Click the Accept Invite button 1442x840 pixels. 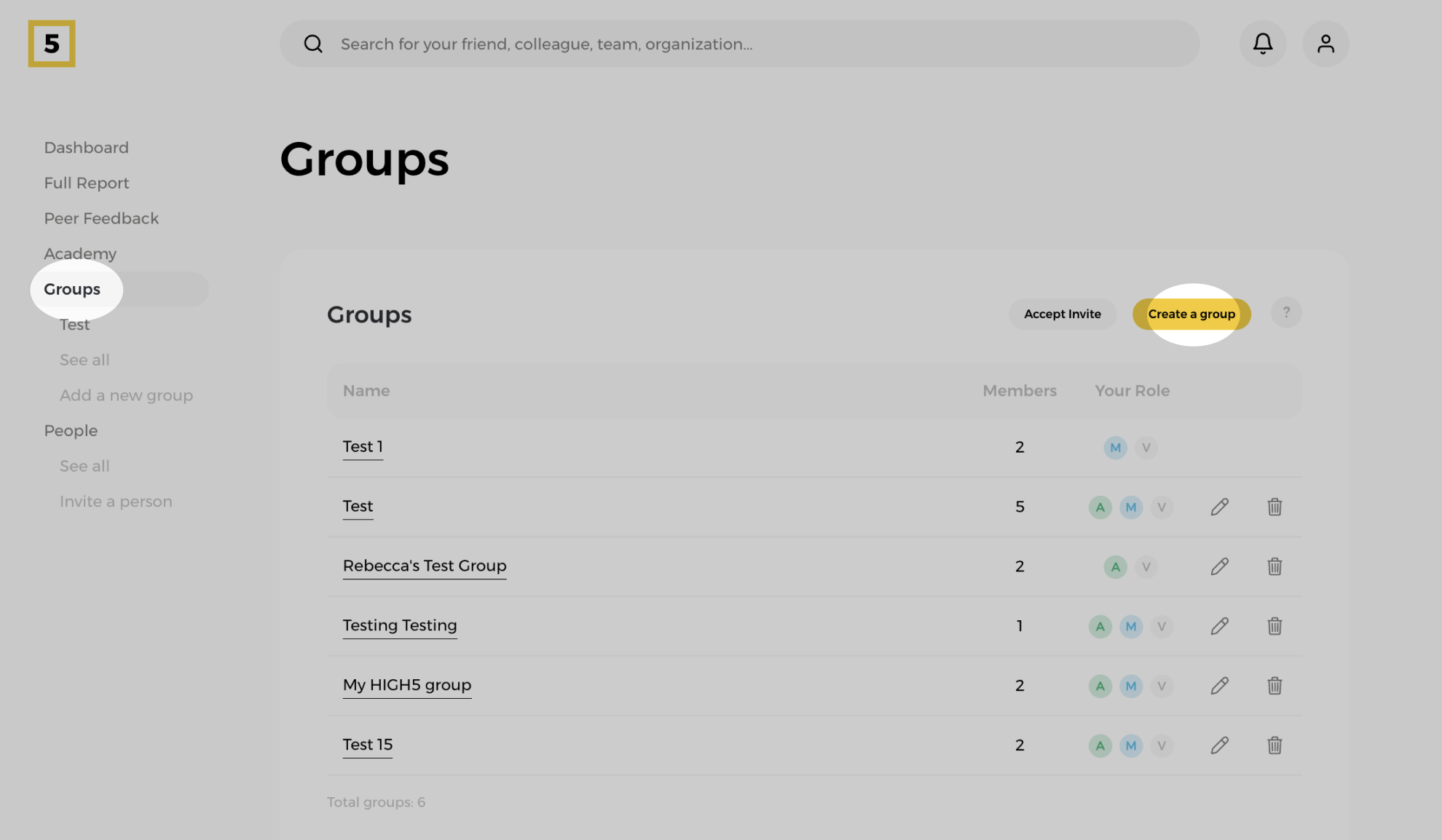1062,314
